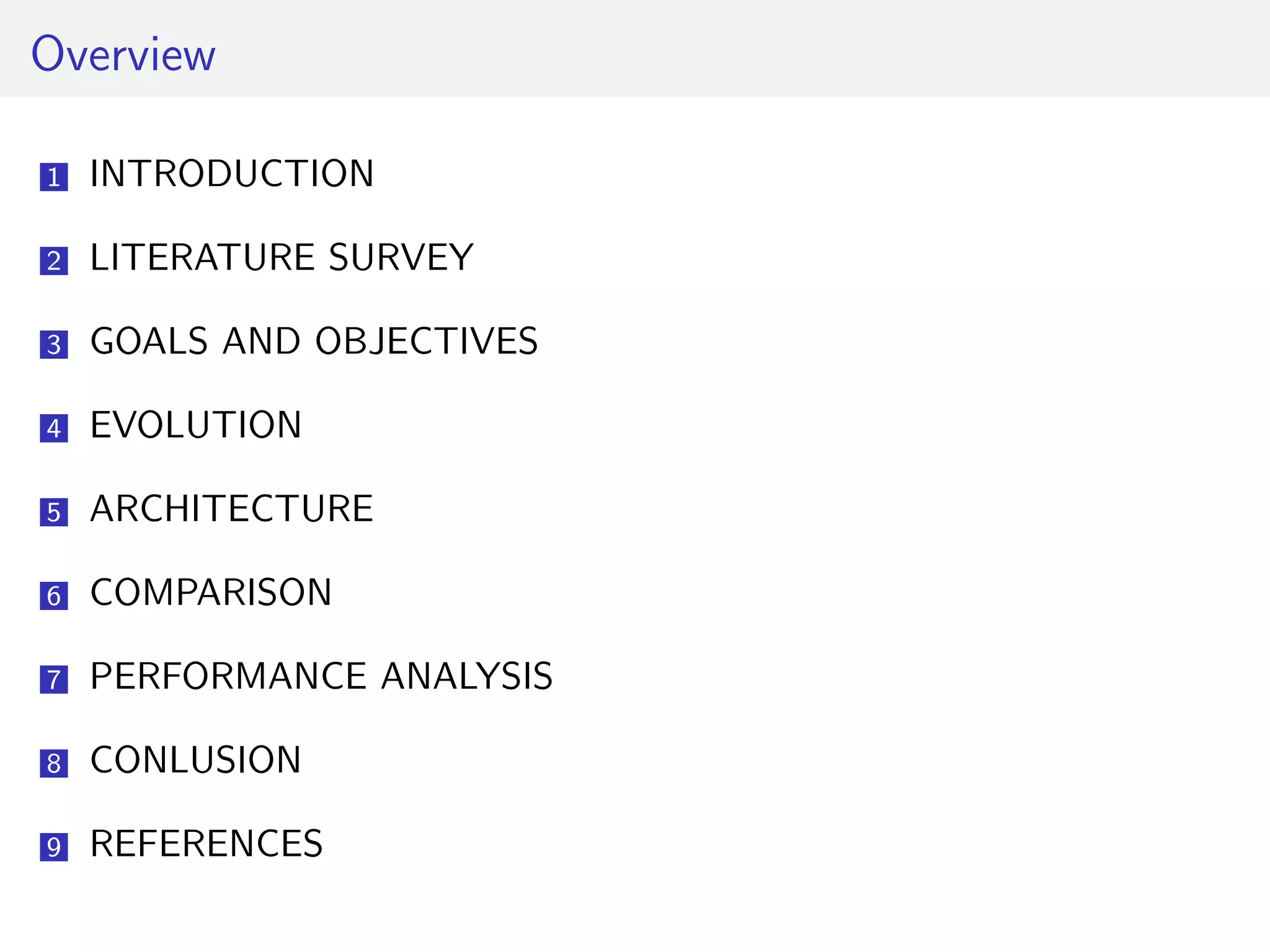The width and height of the screenshot is (1270, 952).
Task: Click the number 2 square bullet
Action: click(54, 261)
